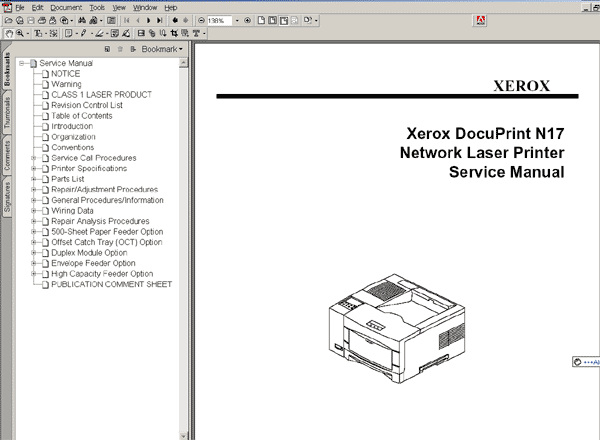This screenshot has width=600, height=440.
Task: Open the Tools menu
Action: [97, 7]
